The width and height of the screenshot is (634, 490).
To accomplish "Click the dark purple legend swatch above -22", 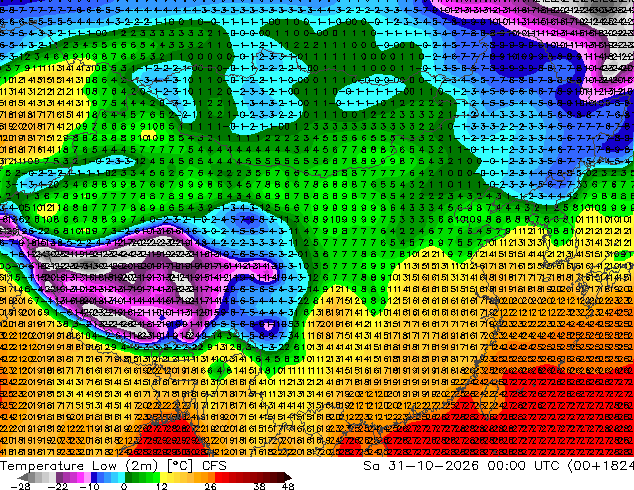I will click(x=59, y=477).
